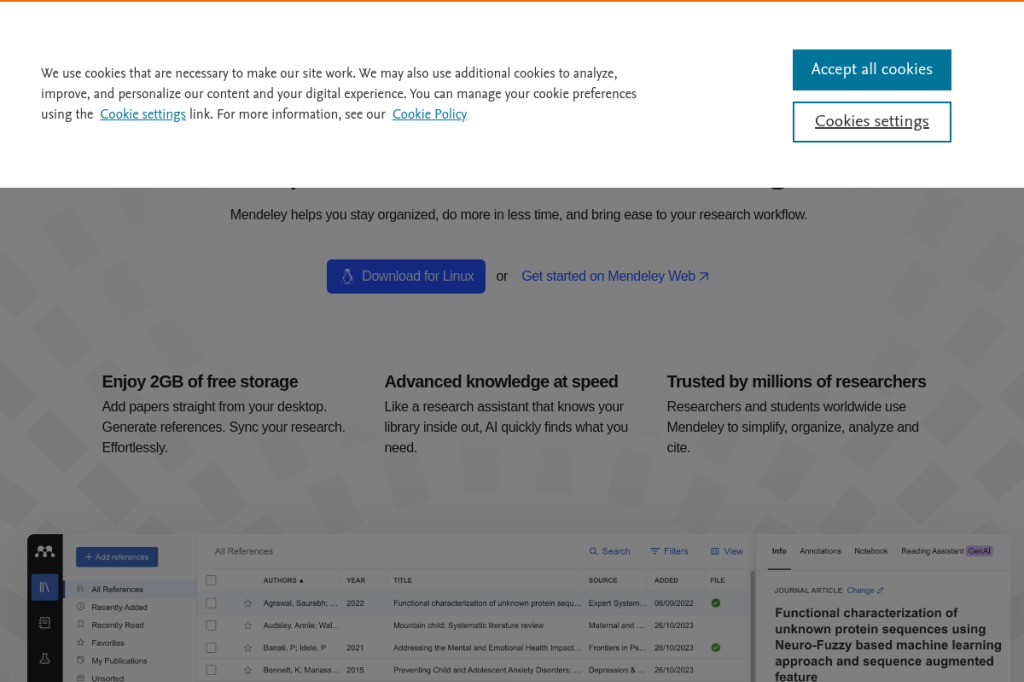The width and height of the screenshot is (1024, 682).
Task: Star the Banati, P reference
Action: [248, 647]
